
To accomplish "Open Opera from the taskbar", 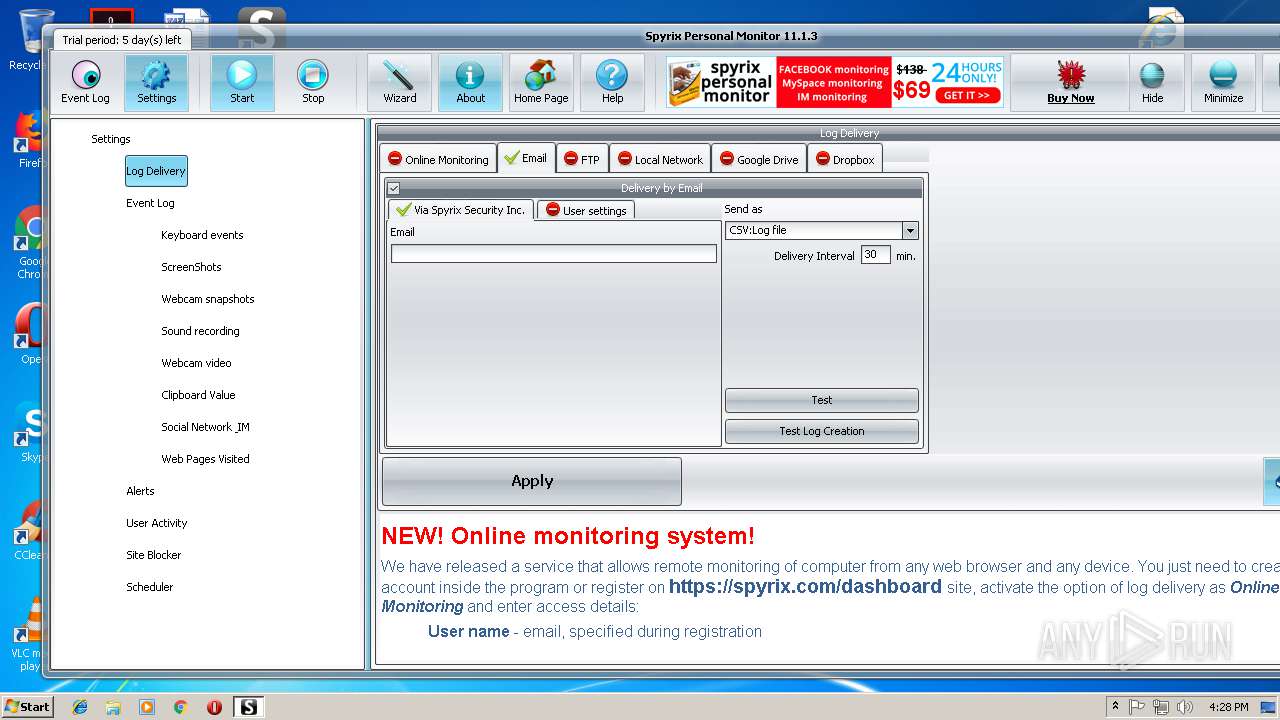I will point(214,707).
